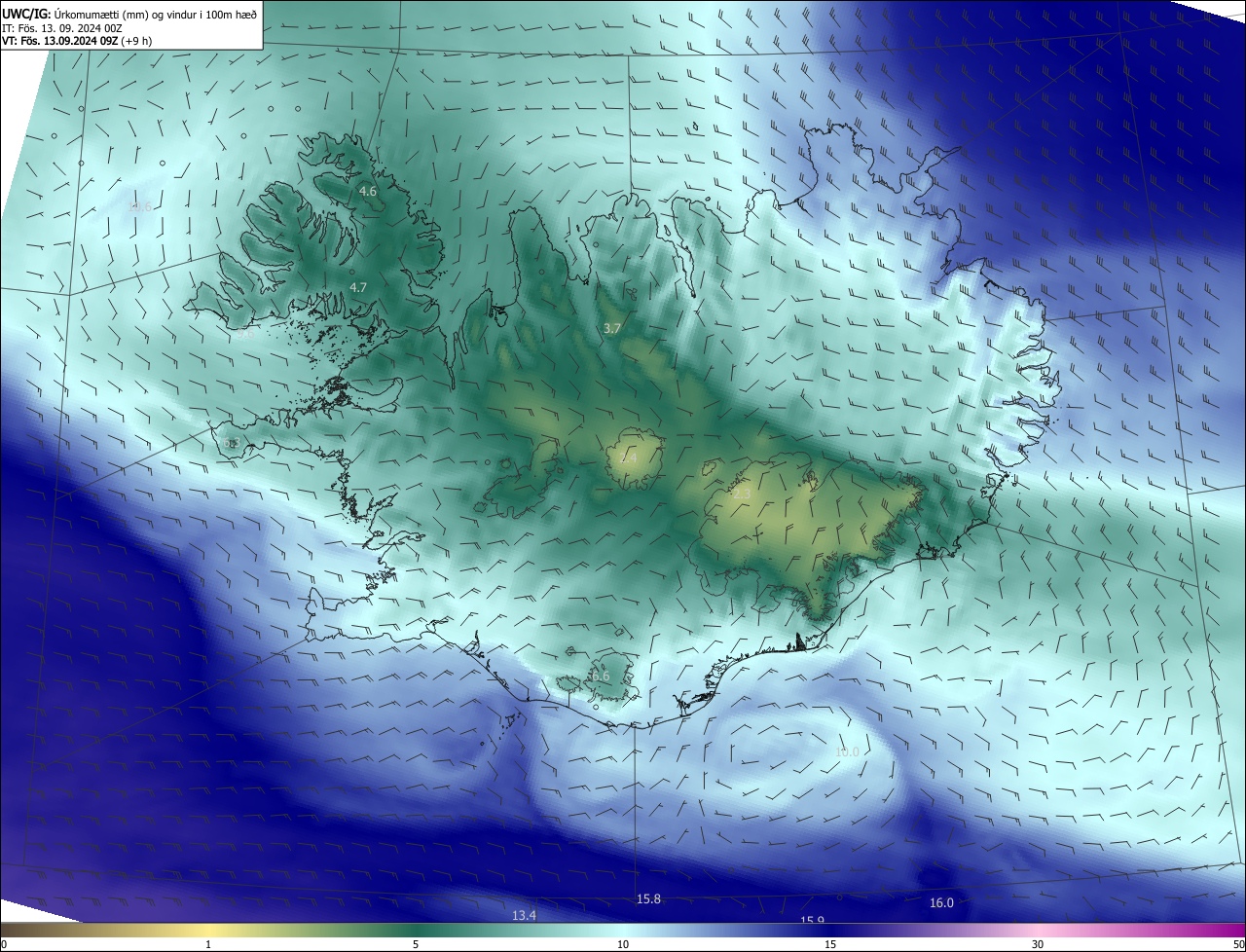Click the initial time line 'IT: Fös. 13. 09. 2024 00Z'
1246x952 pixels.
click(x=61, y=27)
